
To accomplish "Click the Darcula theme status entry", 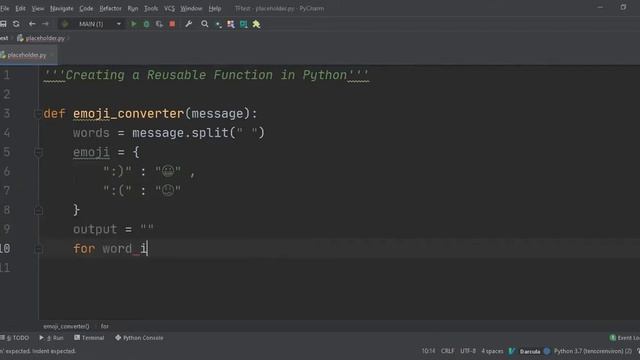I will 530,351.
